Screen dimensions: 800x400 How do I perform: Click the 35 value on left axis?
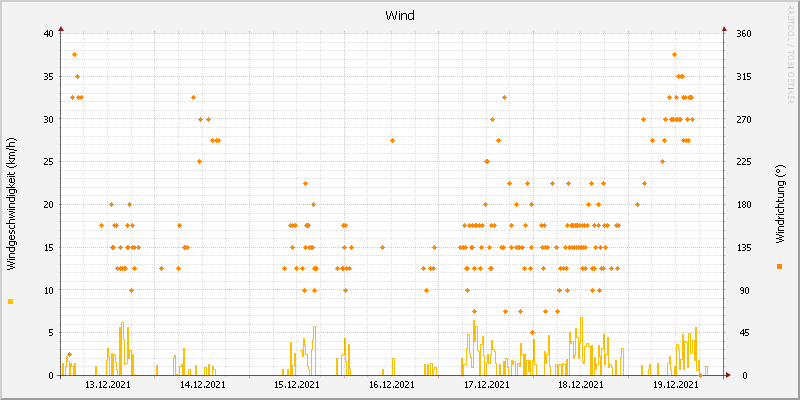click(x=48, y=77)
